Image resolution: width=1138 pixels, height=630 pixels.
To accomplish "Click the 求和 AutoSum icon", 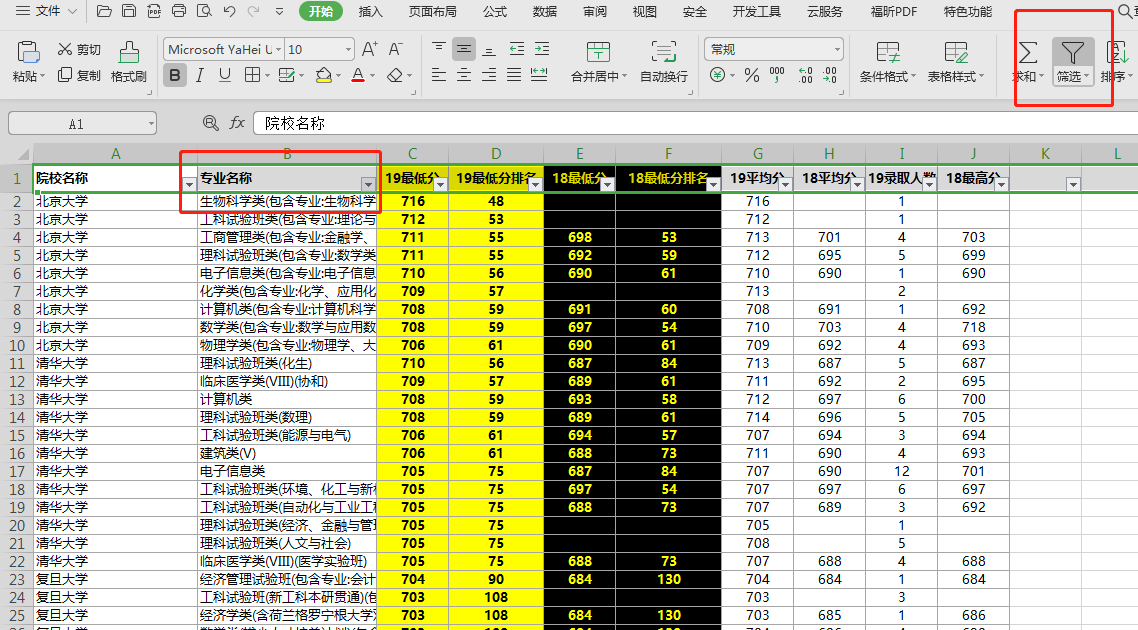I will [1026, 50].
